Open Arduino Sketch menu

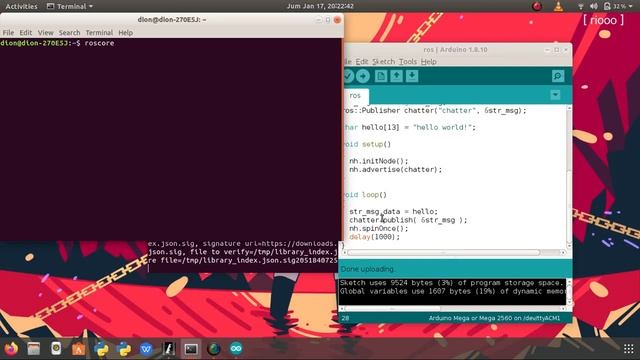(384, 62)
